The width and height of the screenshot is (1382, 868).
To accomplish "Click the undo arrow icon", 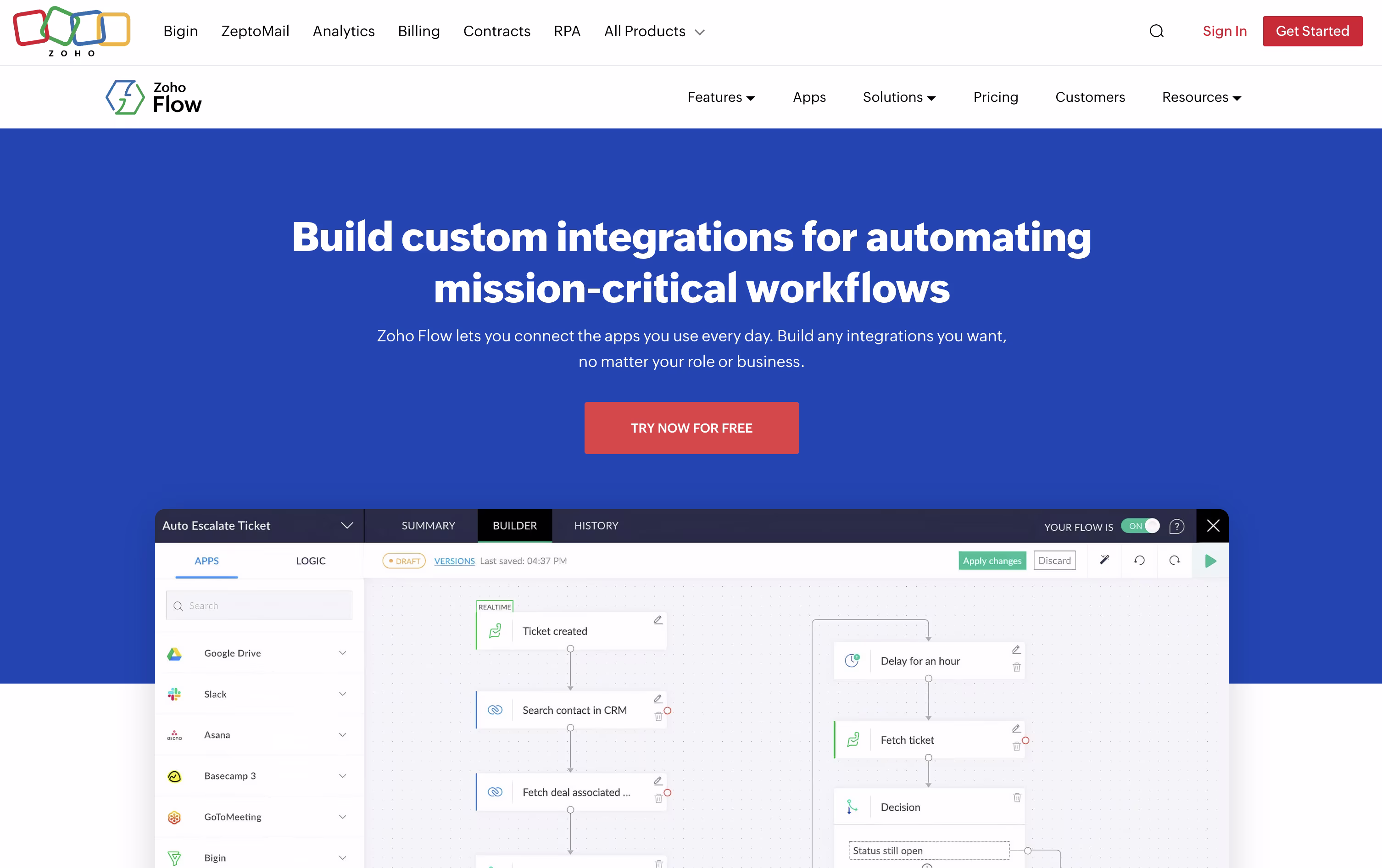I will click(x=1139, y=560).
